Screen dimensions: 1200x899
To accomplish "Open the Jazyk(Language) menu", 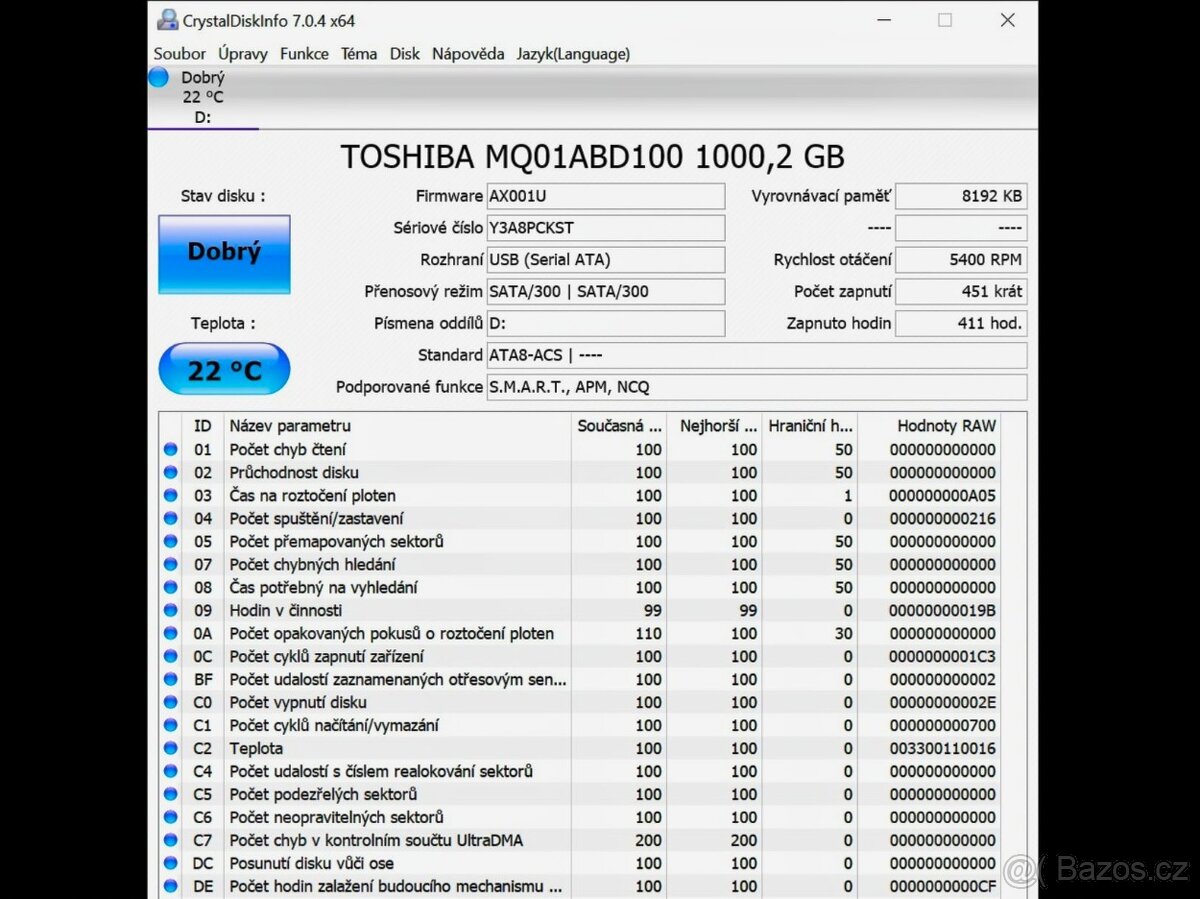I will [x=573, y=54].
